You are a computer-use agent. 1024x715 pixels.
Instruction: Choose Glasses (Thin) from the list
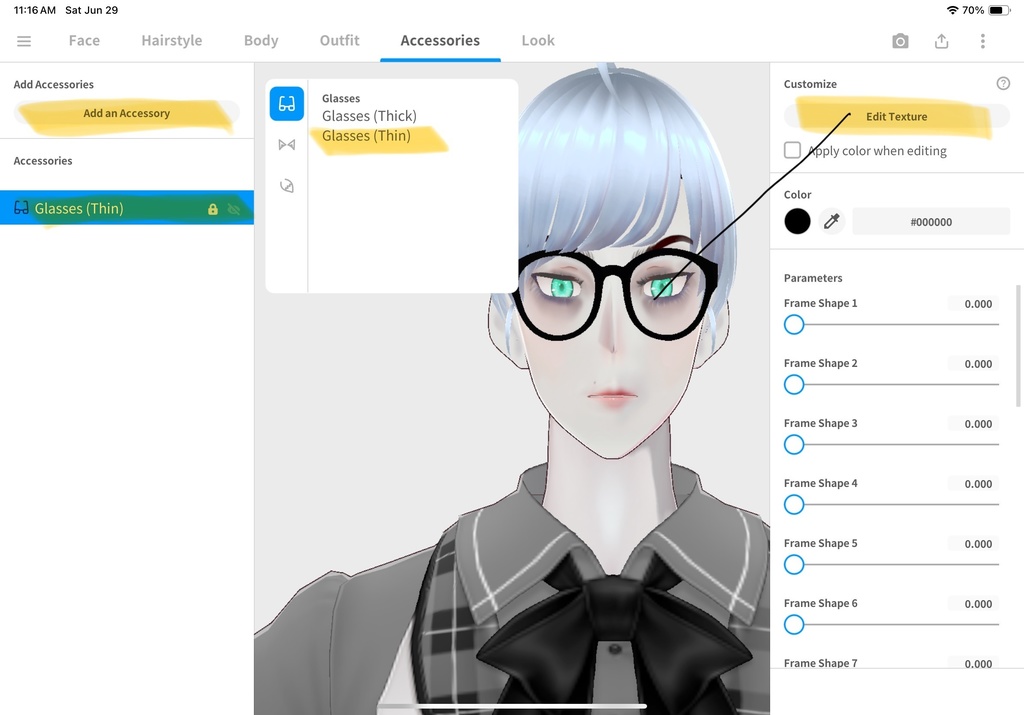pos(366,136)
